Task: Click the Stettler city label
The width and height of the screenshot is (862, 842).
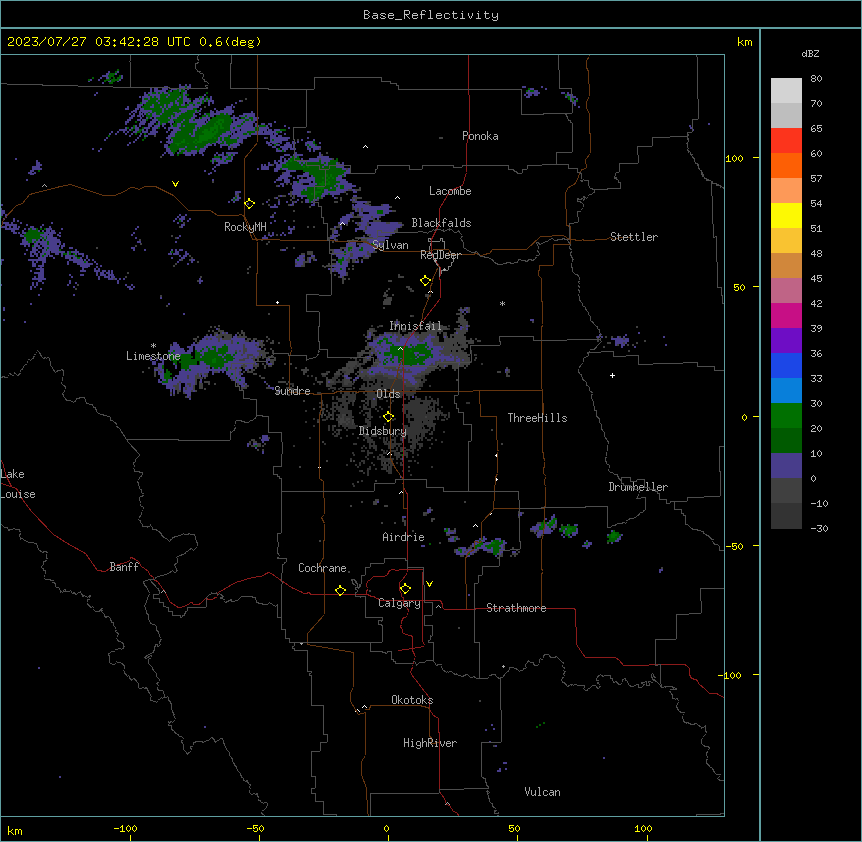Action: coord(634,237)
